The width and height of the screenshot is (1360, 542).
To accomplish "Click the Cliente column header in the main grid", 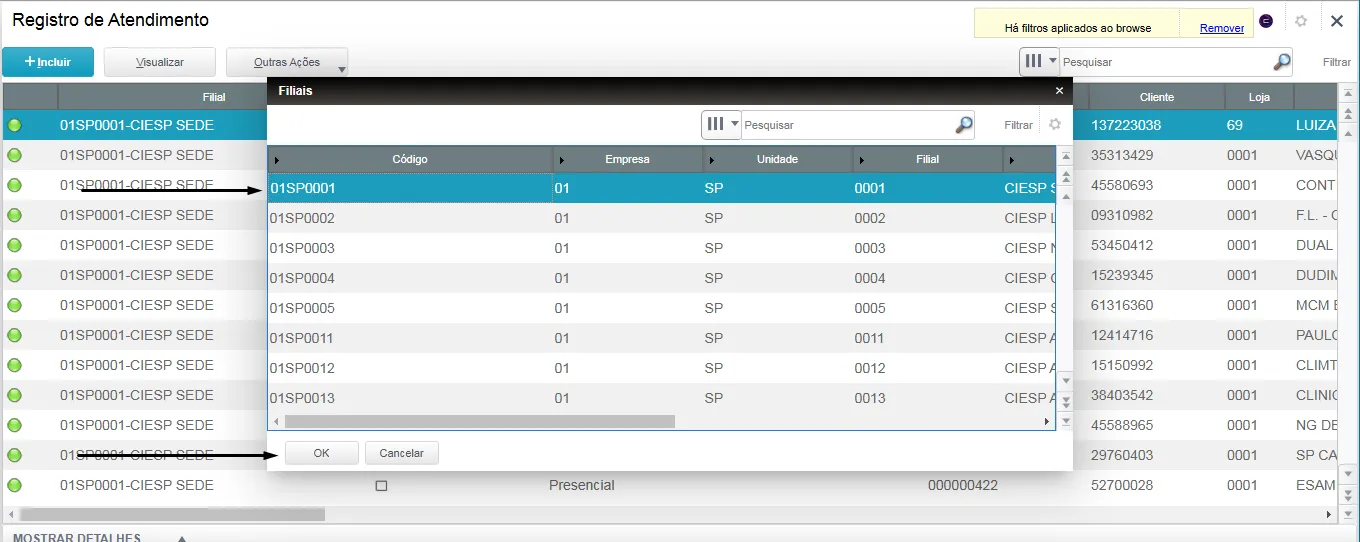I will [x=1156, y=97].
